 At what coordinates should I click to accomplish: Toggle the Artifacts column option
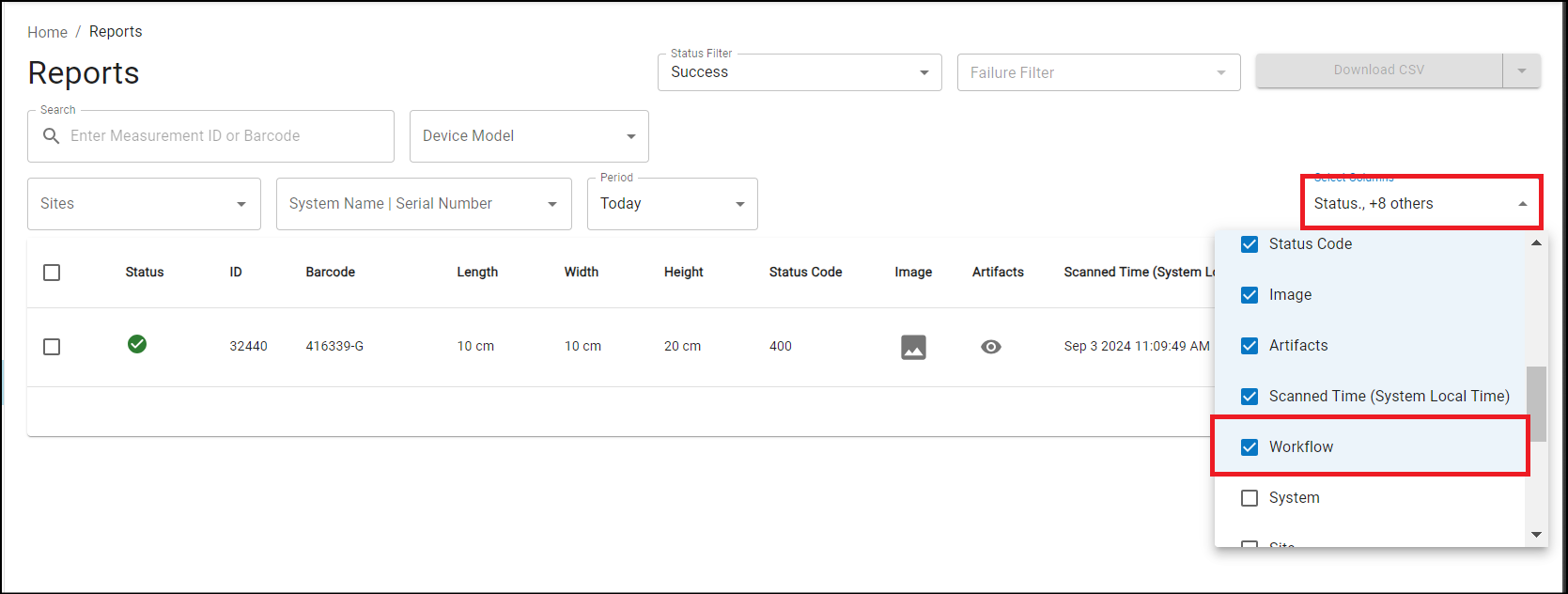[x=1250, y=346]
